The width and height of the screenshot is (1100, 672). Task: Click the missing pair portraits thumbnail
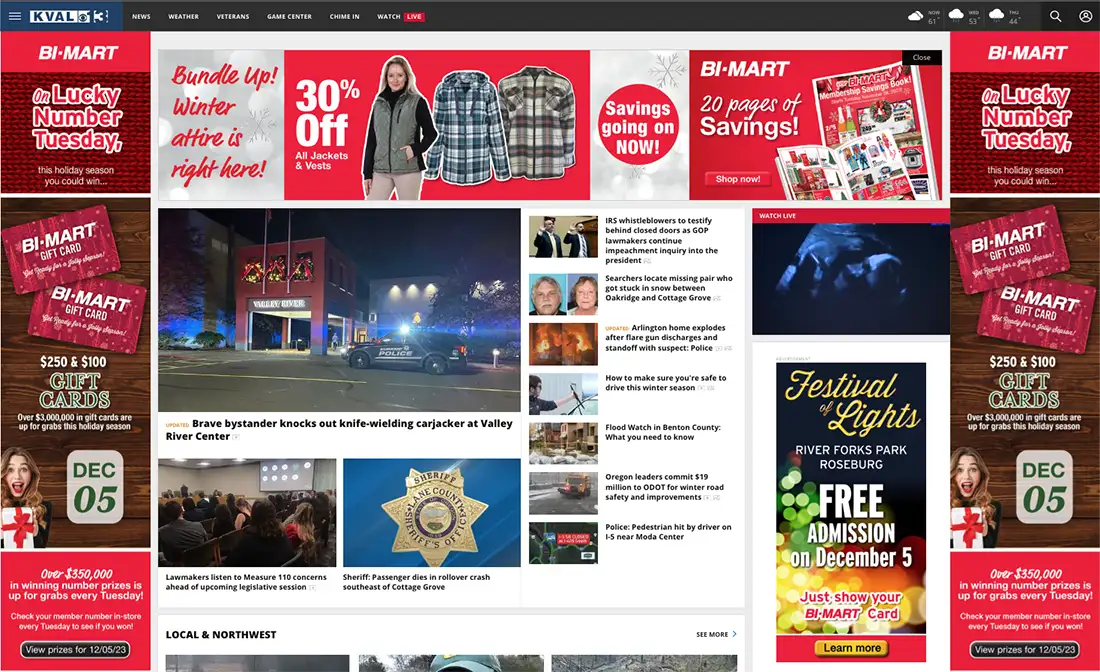pos(563,295)
